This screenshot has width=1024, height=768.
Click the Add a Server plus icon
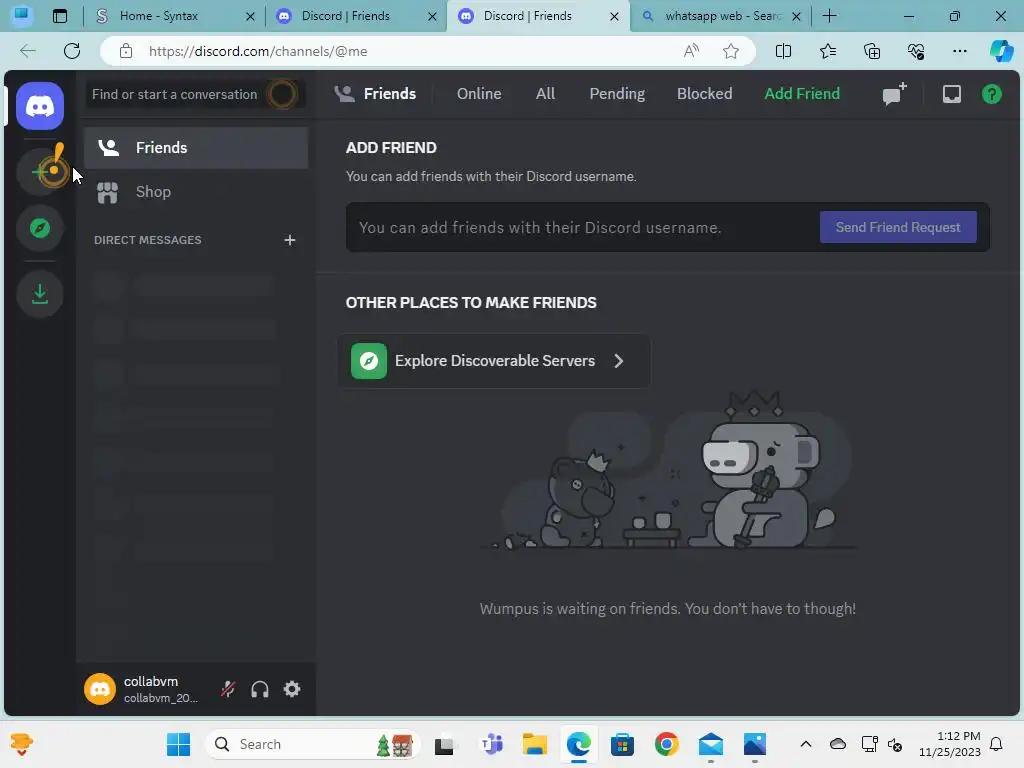pos(40,172)
